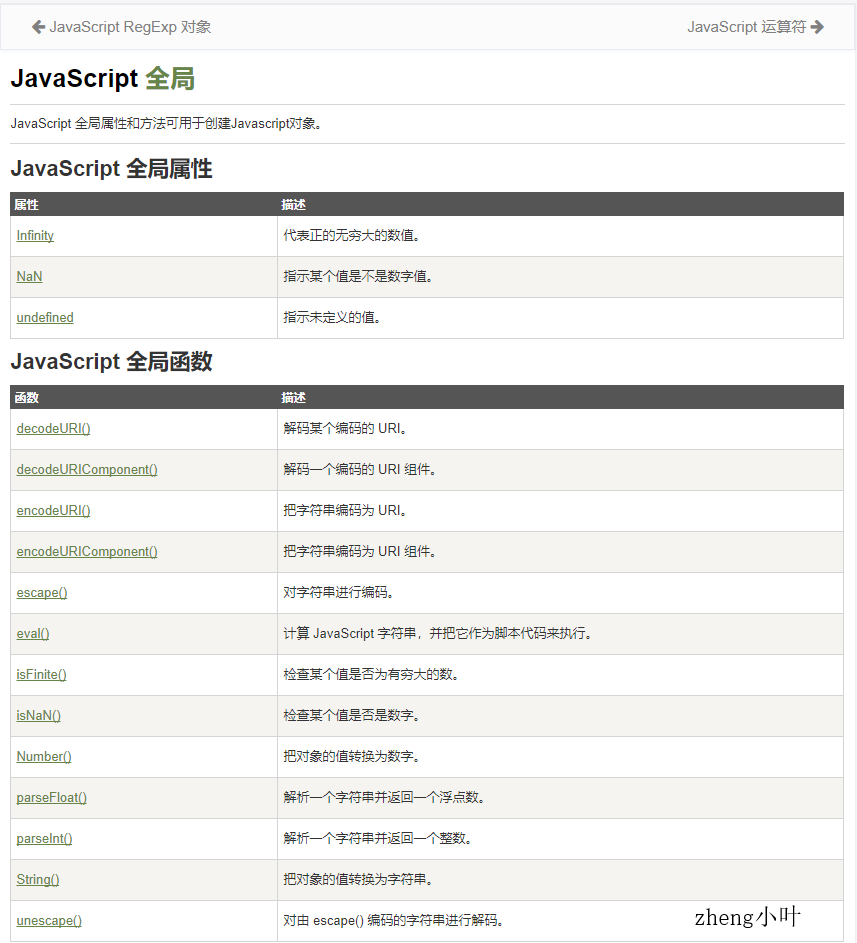Screen dimensions: 857x943
Task: Select the description 把对象的值转换为数字。
Action: (352, 757)
